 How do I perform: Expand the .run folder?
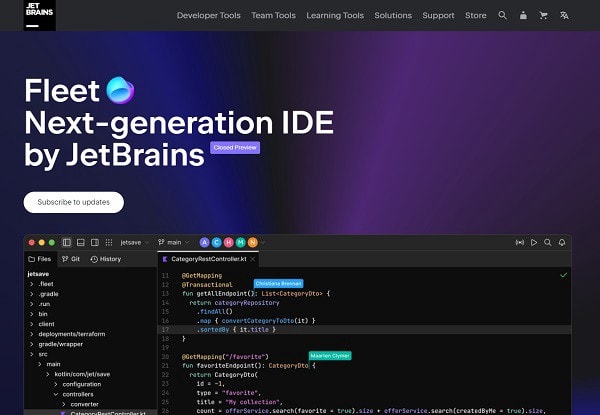[31, 304]
